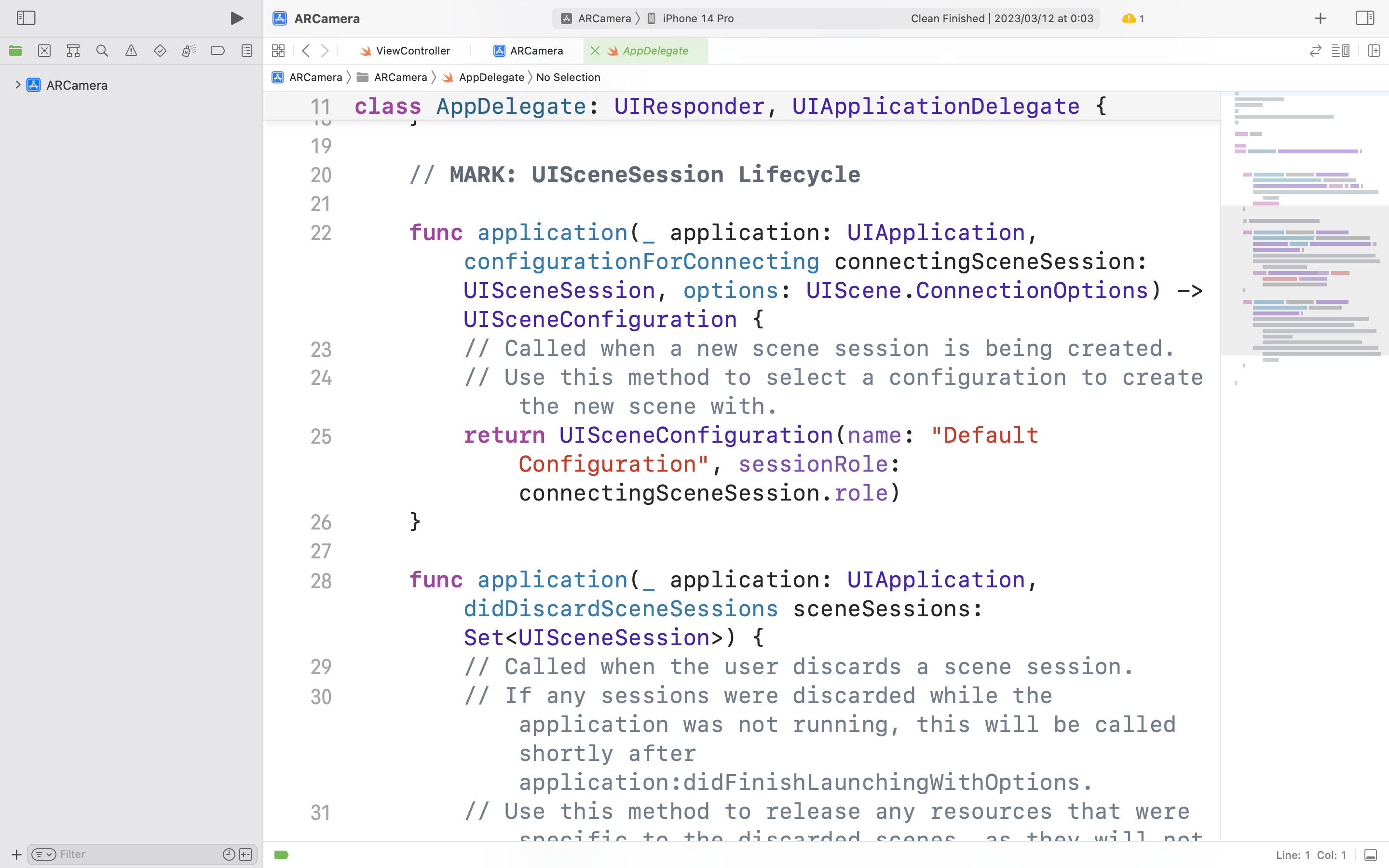This screenshot has width=1389, height=868.
Task: Choose iPhone 14 Pro run destination
Action: [x=691, y=18]
